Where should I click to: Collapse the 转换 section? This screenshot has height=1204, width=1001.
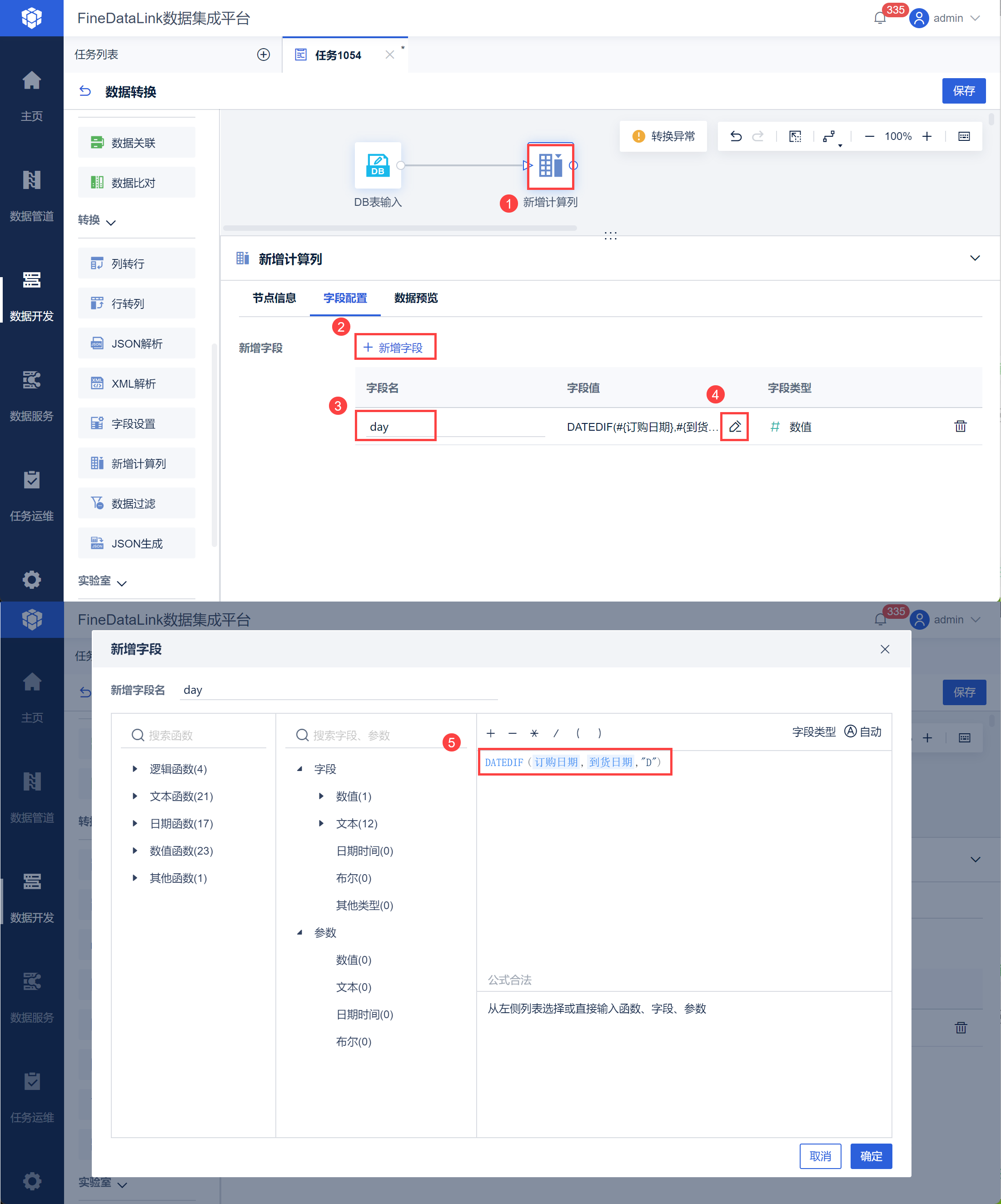pyautogui.click(x=111, y=223)
